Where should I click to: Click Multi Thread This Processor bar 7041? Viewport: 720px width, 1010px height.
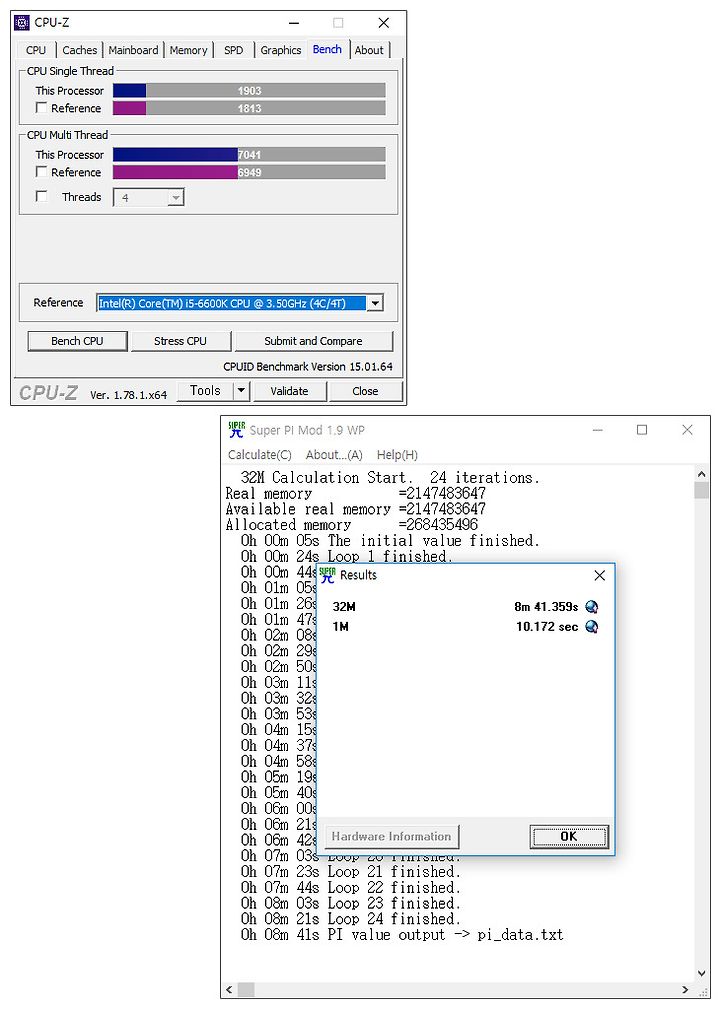(249, 155)
